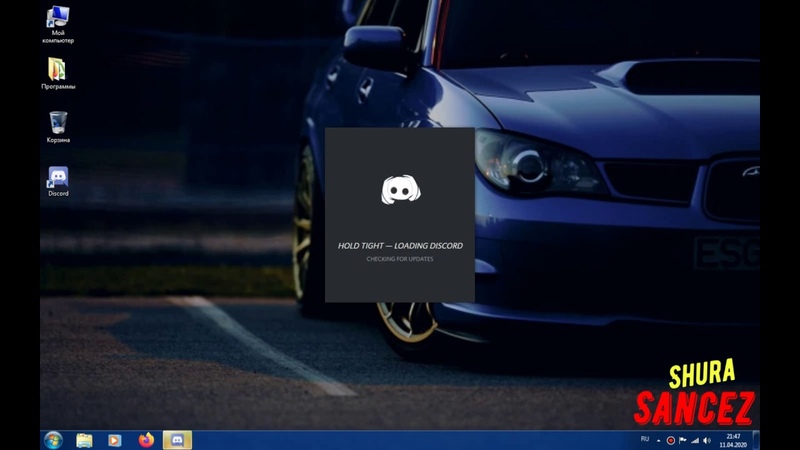
Task: Click the active Discord taskbar button
Action: point(177,440)
